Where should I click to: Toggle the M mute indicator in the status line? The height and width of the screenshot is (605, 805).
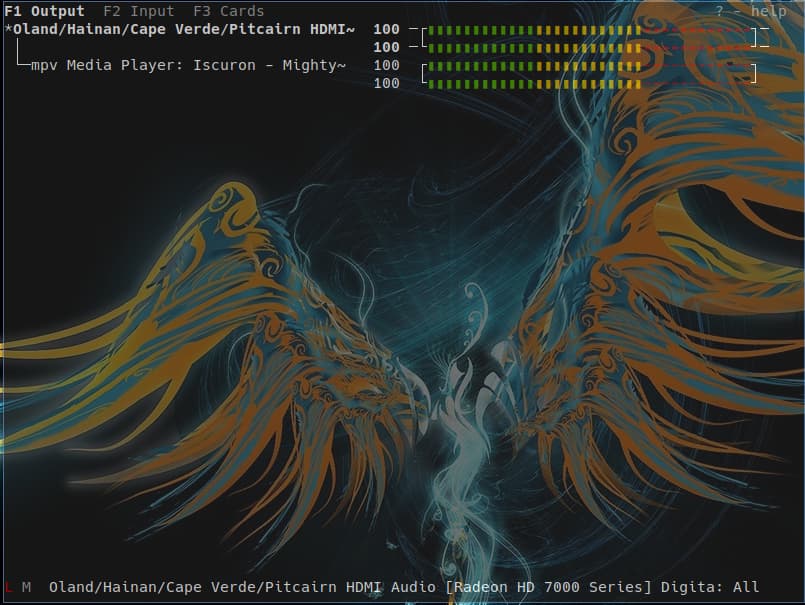26,587
